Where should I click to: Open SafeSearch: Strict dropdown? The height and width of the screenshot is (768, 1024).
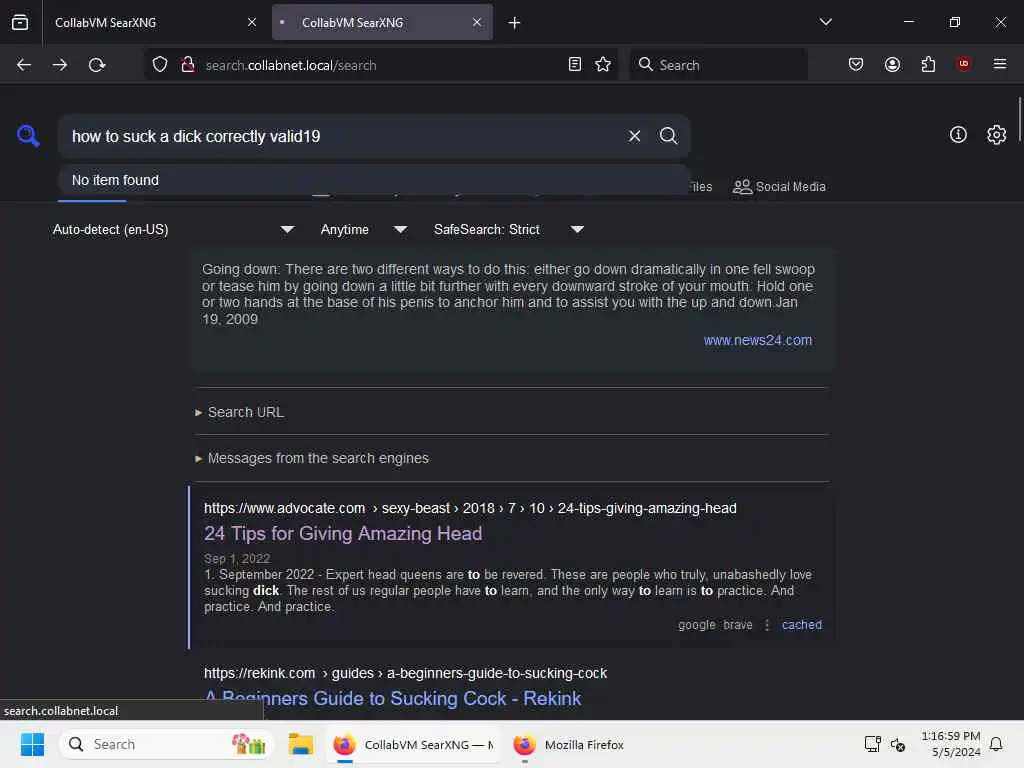click(509, 229)
